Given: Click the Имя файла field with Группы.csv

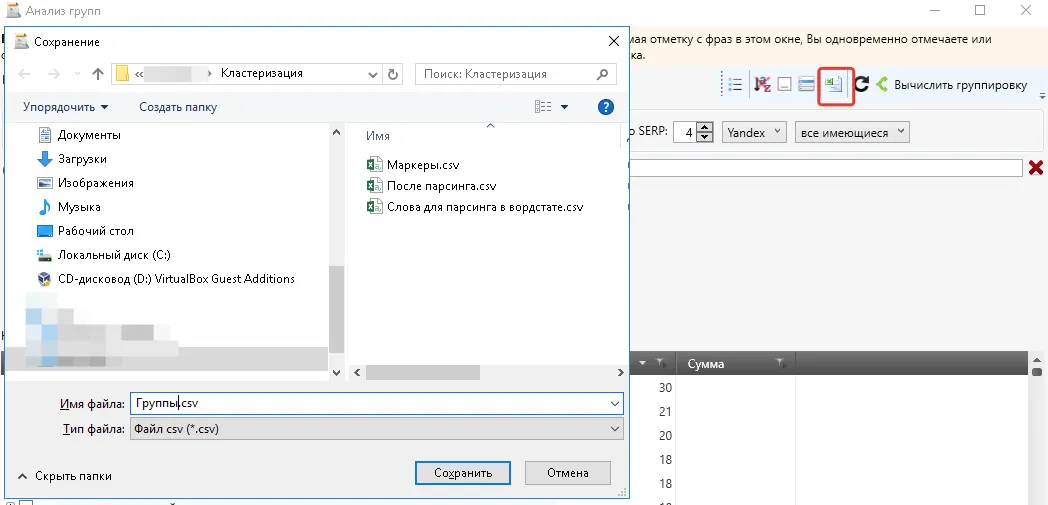Looking at the screenshot, I should pos(376,403).
